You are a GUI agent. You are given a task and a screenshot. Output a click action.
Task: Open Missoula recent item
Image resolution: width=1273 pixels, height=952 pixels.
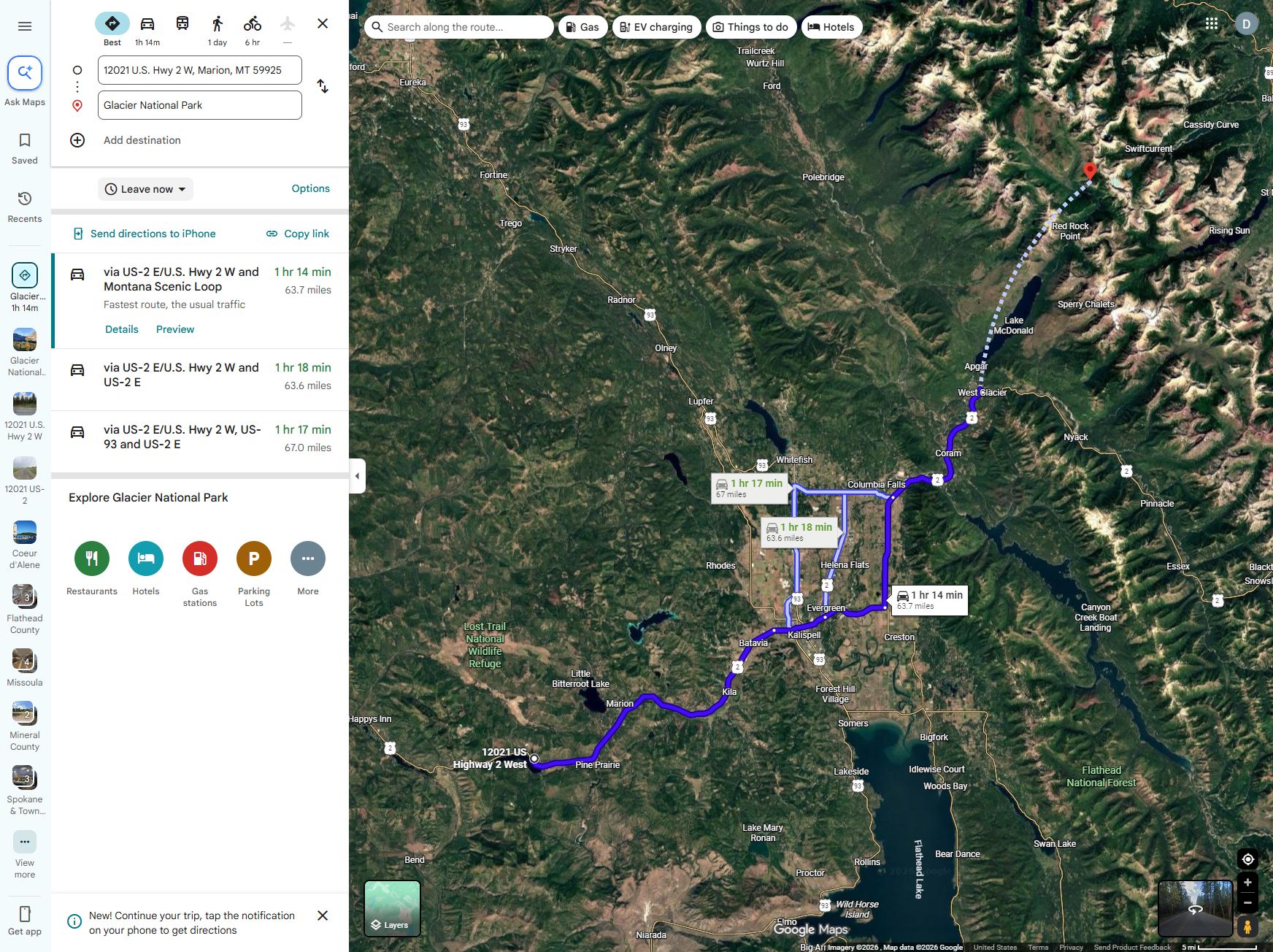pyautogui.click(x=25, y=668)
